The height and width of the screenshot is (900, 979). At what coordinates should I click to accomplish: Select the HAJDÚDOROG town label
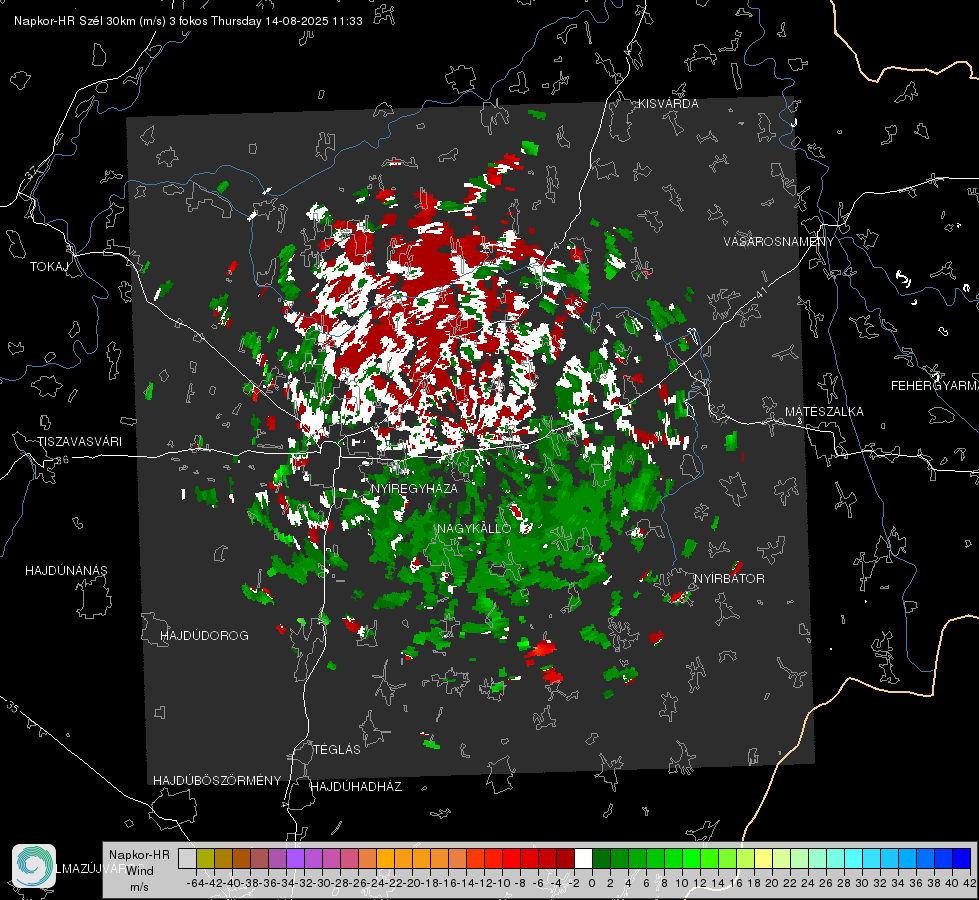[x=204, y=636]
